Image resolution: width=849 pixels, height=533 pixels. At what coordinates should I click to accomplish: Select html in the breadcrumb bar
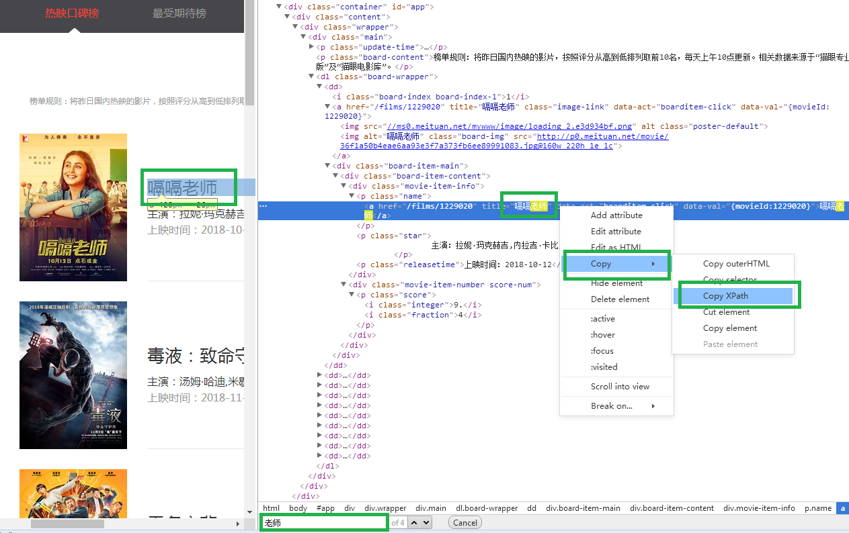point(271,508)
